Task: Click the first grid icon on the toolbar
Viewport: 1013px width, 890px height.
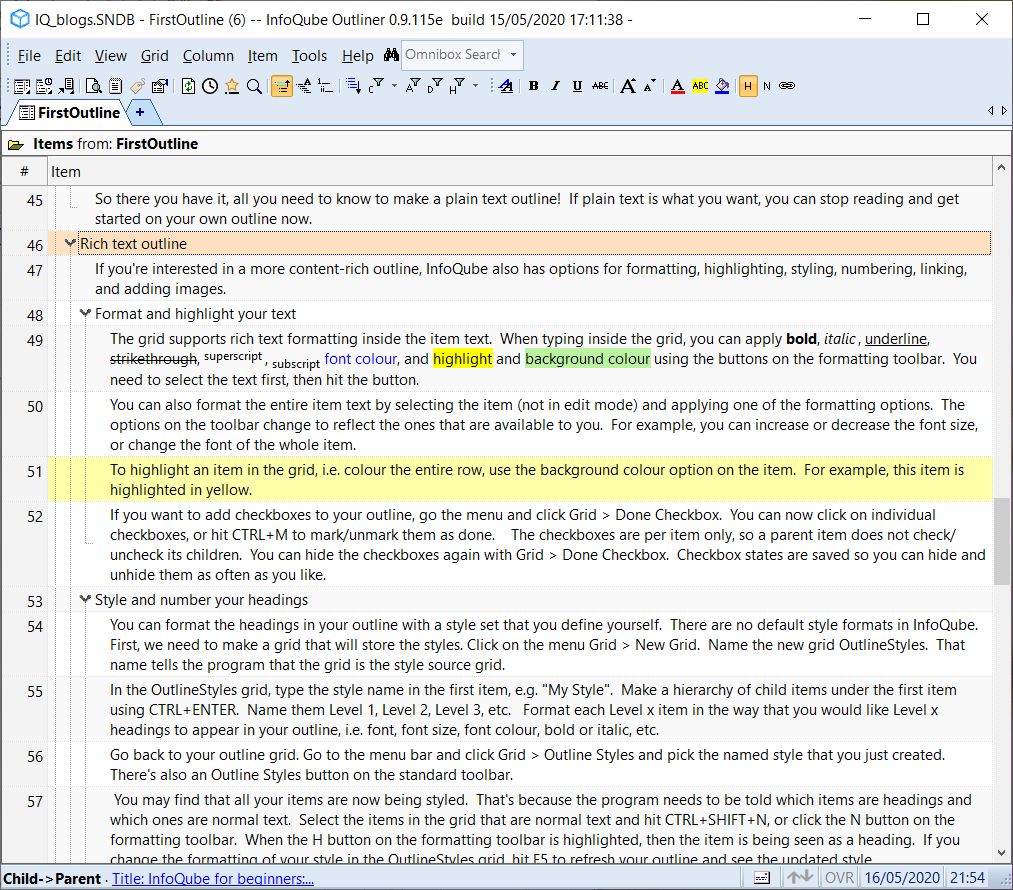Action: click(x=22, y=86)
